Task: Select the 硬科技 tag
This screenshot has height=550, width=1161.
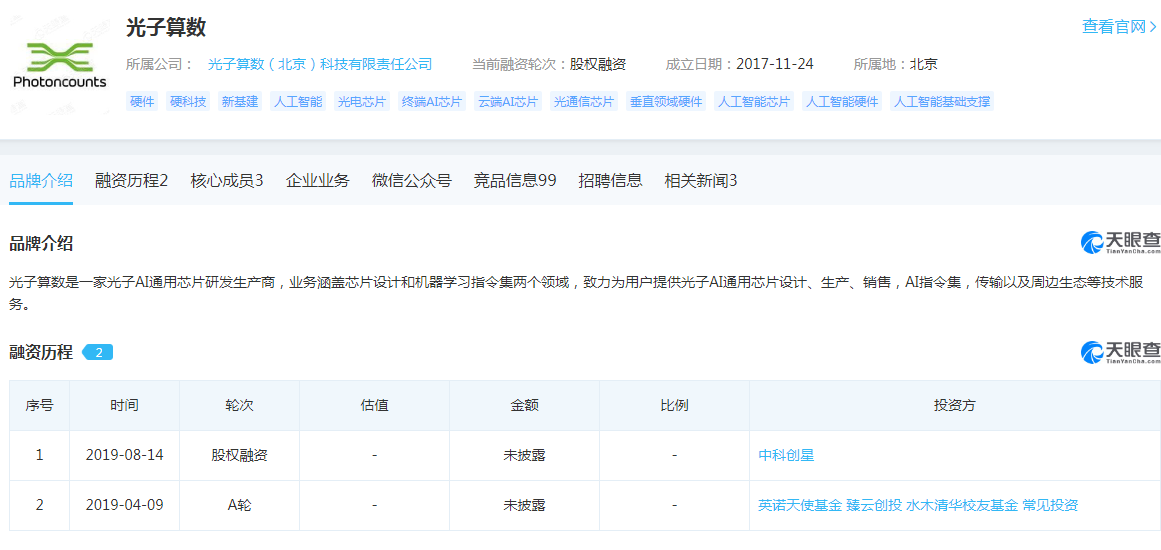Action: [x=188, y=102]
